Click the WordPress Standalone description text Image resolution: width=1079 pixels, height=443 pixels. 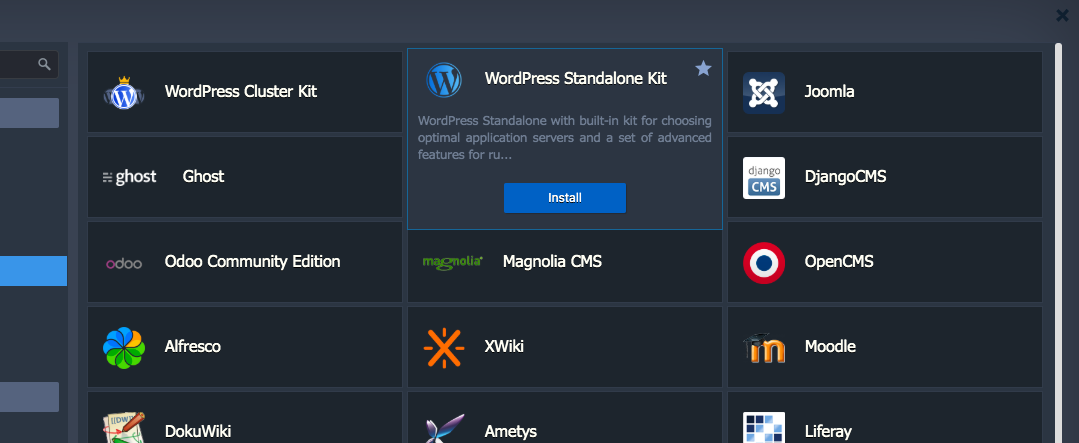click(x=565, y=138)
